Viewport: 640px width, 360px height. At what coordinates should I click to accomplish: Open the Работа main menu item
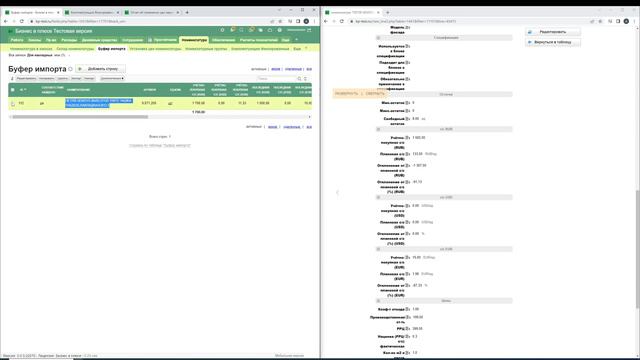[x=17, y=40]
